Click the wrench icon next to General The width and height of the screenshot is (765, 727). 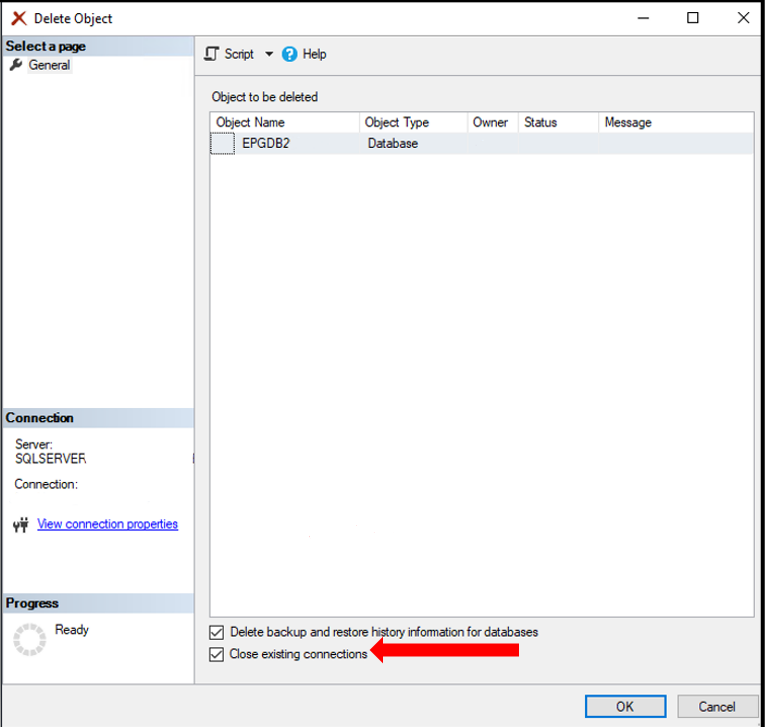(x=16, y=64)
